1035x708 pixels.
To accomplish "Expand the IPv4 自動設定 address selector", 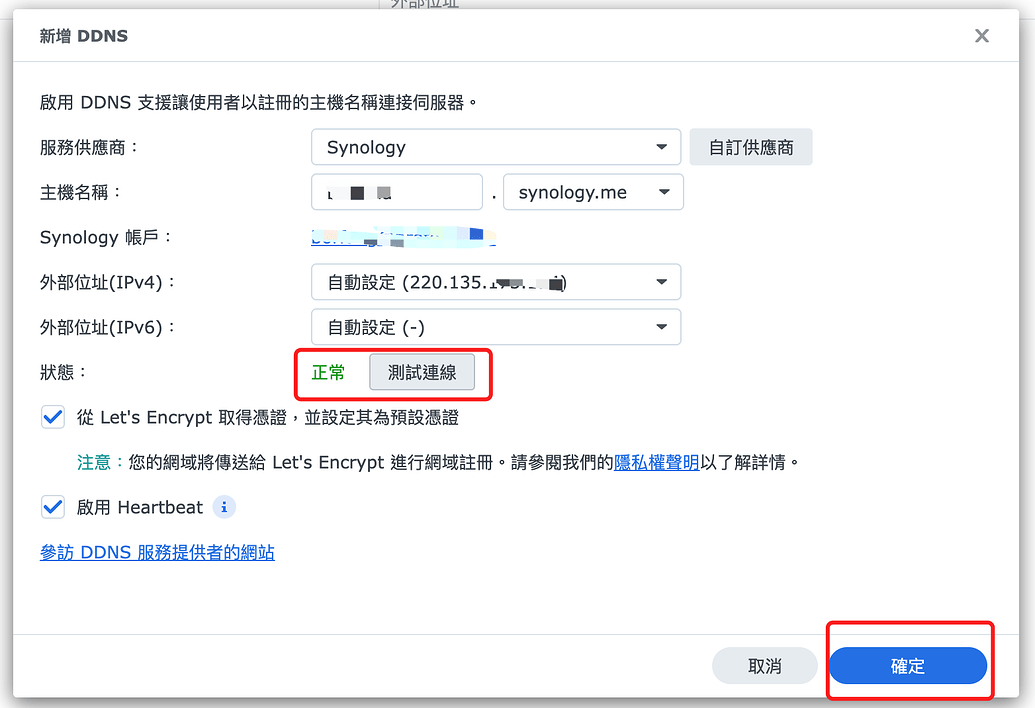I will tap(496, 282).
